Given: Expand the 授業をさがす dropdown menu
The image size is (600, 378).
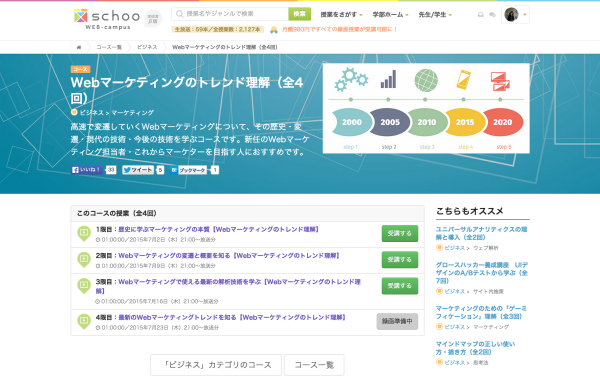Looking at the screenshot, I should coord(341,15).
